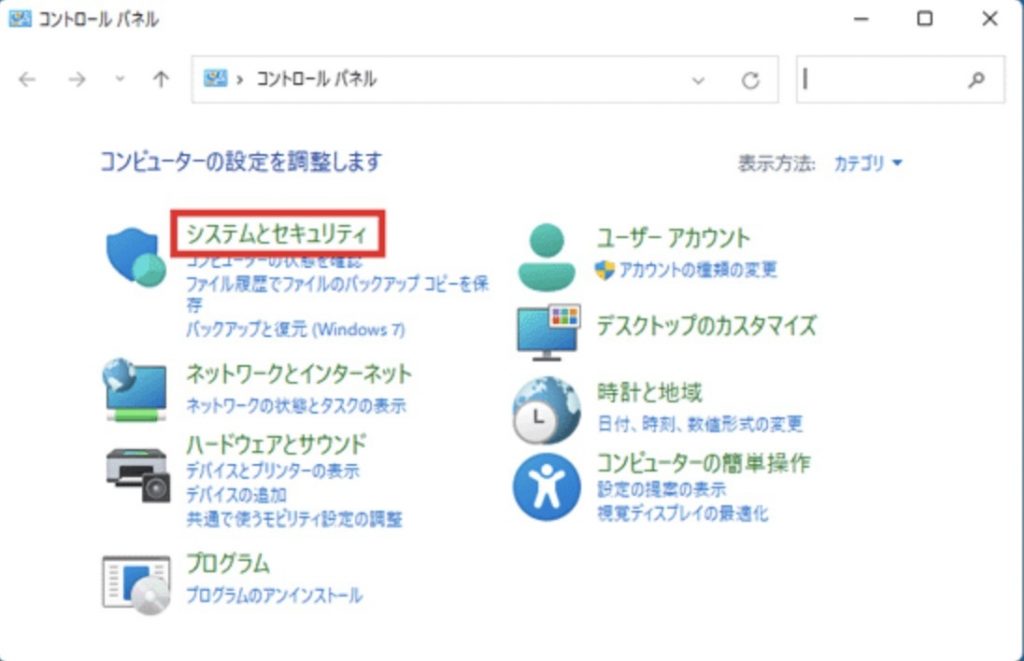Refresh the Control Panel view
Viewport: 1024px width, 661px height.
coord(750,80)
